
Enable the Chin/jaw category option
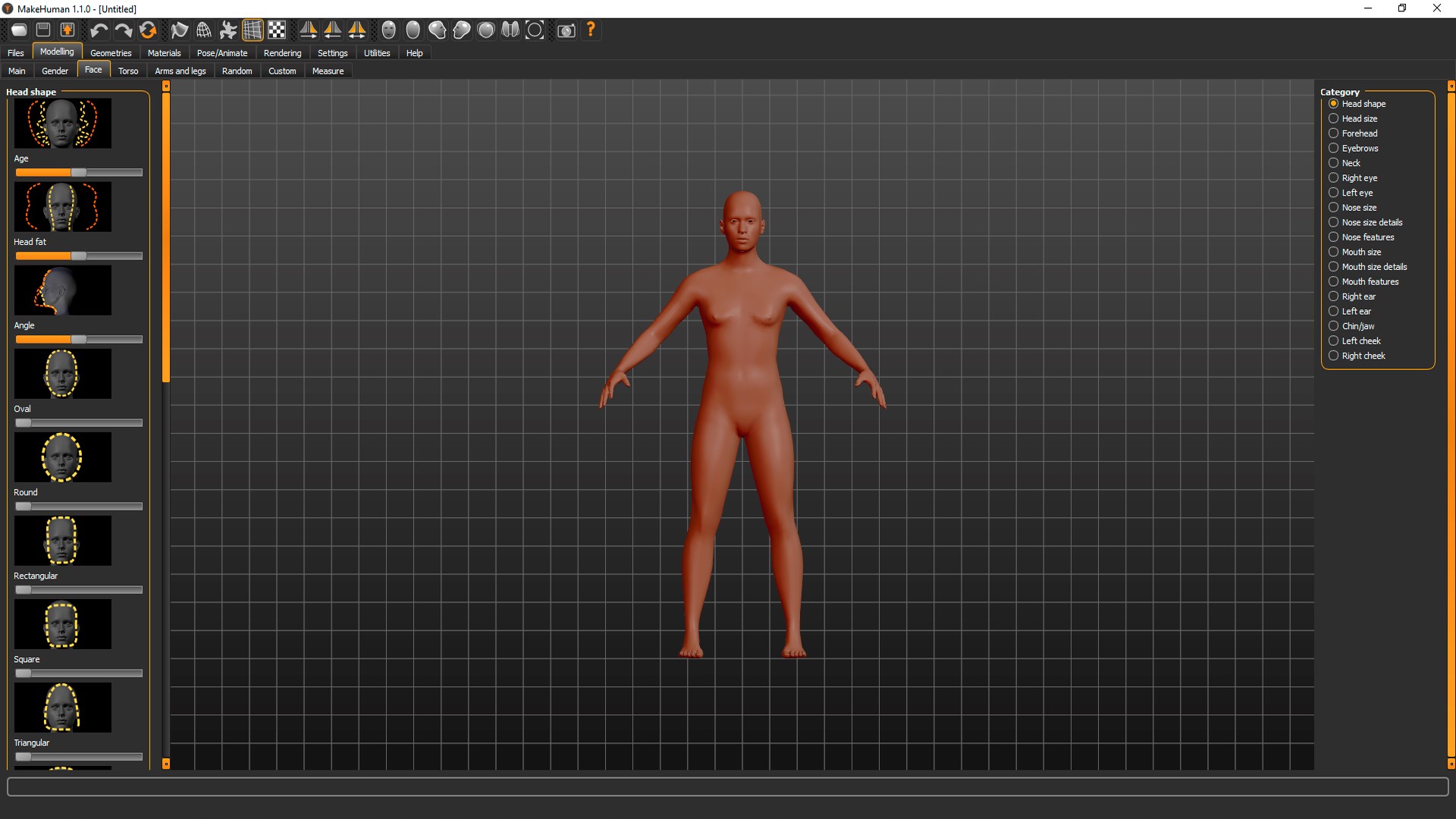pos(1333,326)
